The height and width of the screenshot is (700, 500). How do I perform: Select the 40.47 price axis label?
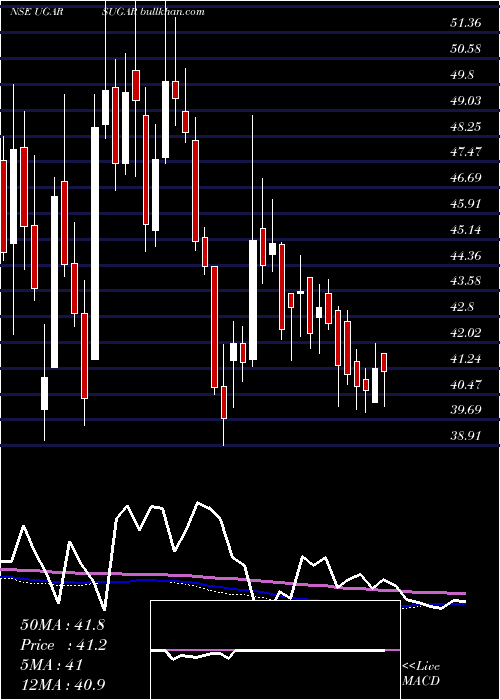pyautogui.click(x=466, y=384)
